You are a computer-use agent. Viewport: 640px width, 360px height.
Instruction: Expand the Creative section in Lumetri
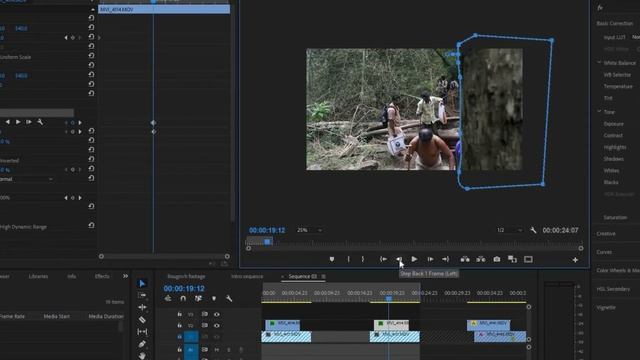point(606,233)
